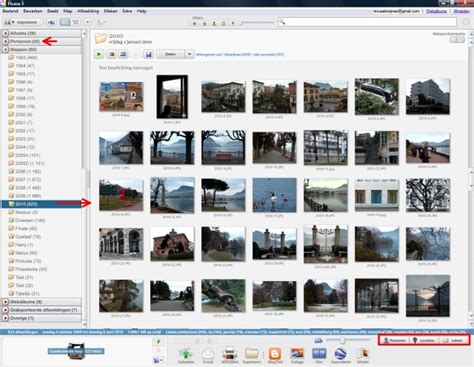Click the Geocoderen Google Earth globe icon
Viewport: 474px width, 367px height.
pyautogui.click(x=340, y=353)
